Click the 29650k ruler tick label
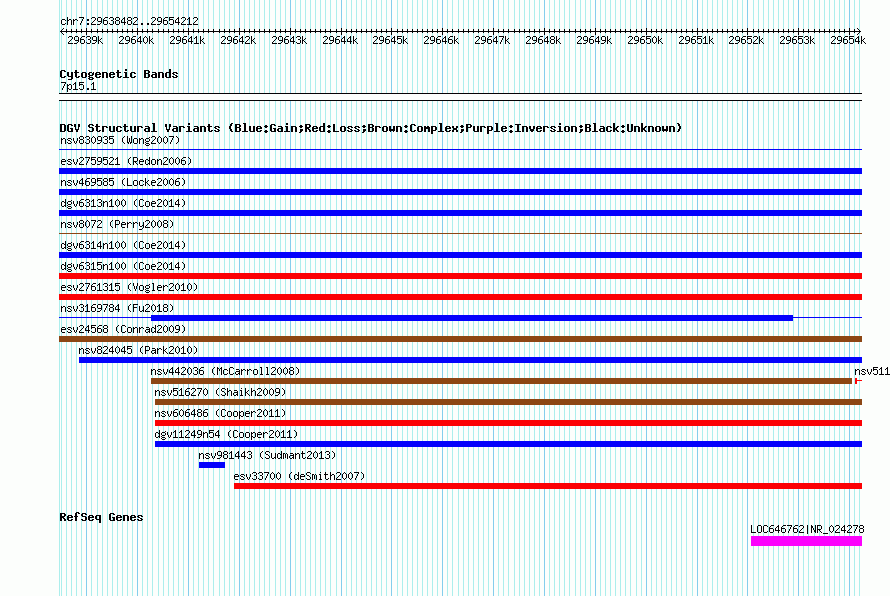This screenshot has width=890, height=596. pos(645,40)
